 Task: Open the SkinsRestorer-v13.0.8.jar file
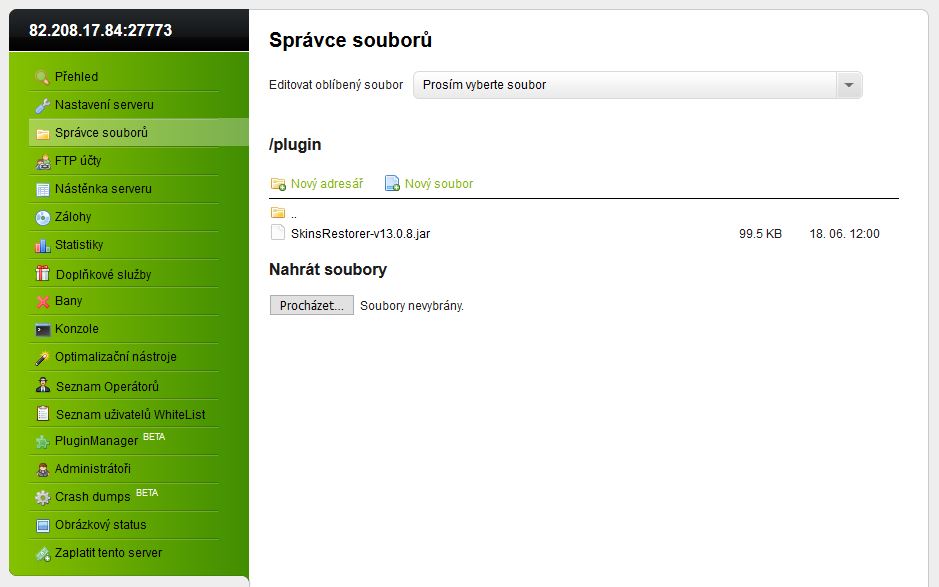coord(360,233)
